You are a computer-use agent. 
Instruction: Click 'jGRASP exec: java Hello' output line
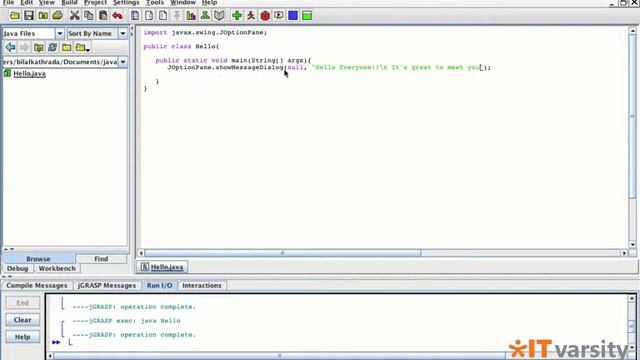click(126, 321)
